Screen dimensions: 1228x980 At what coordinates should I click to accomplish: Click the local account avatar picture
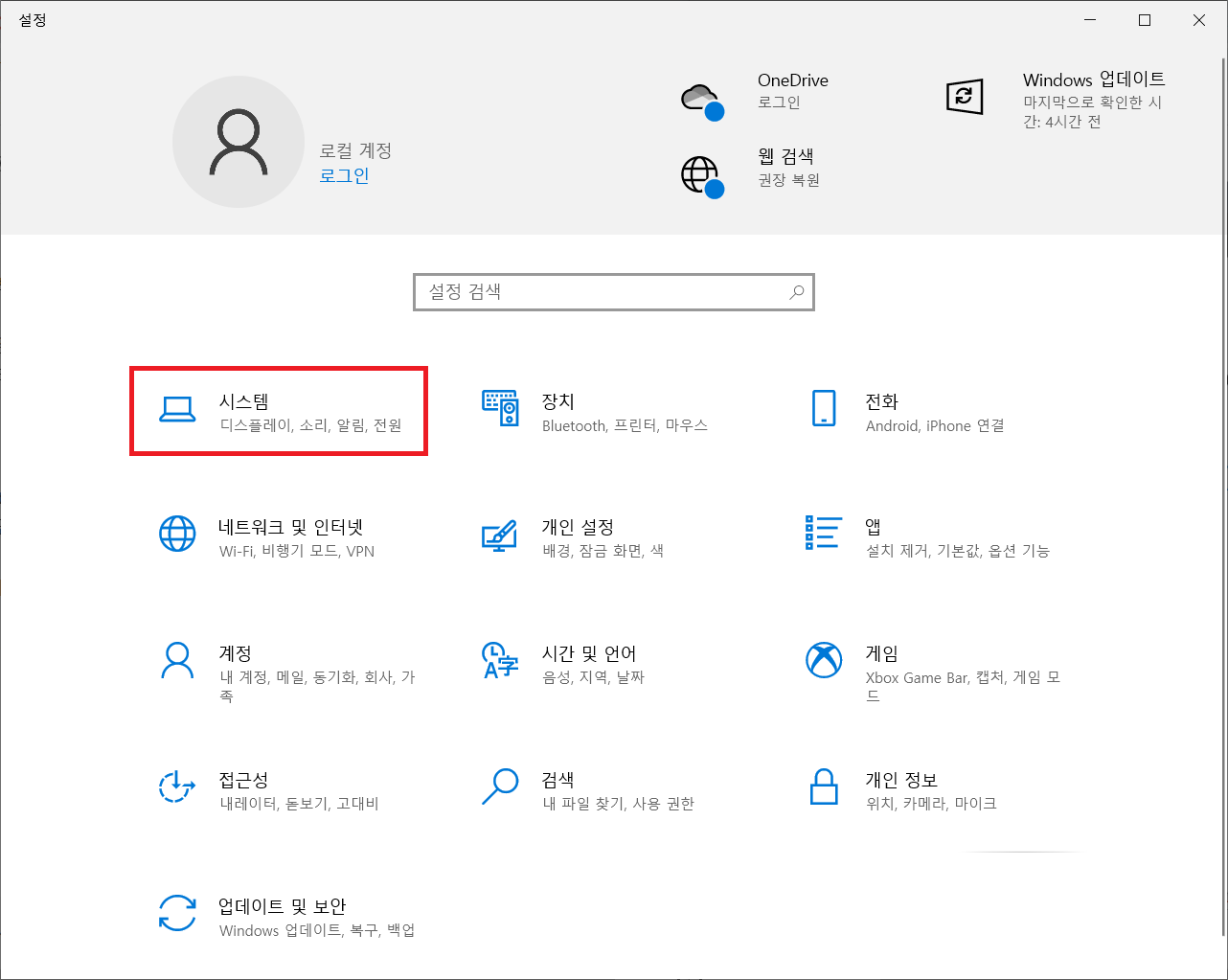click(239, 142)
